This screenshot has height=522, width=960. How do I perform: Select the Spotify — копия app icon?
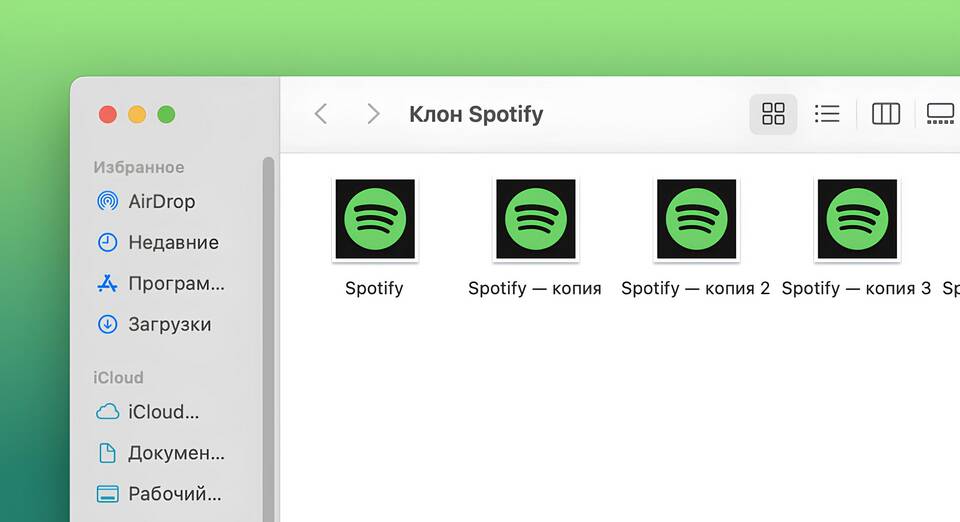(535, 219)
